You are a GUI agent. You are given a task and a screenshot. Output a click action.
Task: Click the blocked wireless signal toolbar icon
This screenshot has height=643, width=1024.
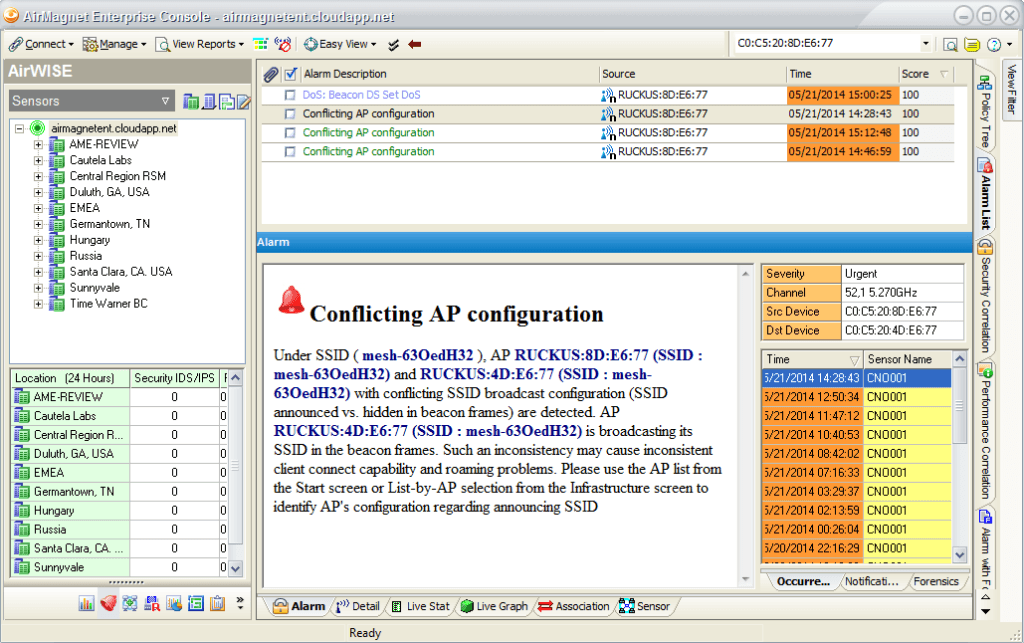[x=283, y=44]
